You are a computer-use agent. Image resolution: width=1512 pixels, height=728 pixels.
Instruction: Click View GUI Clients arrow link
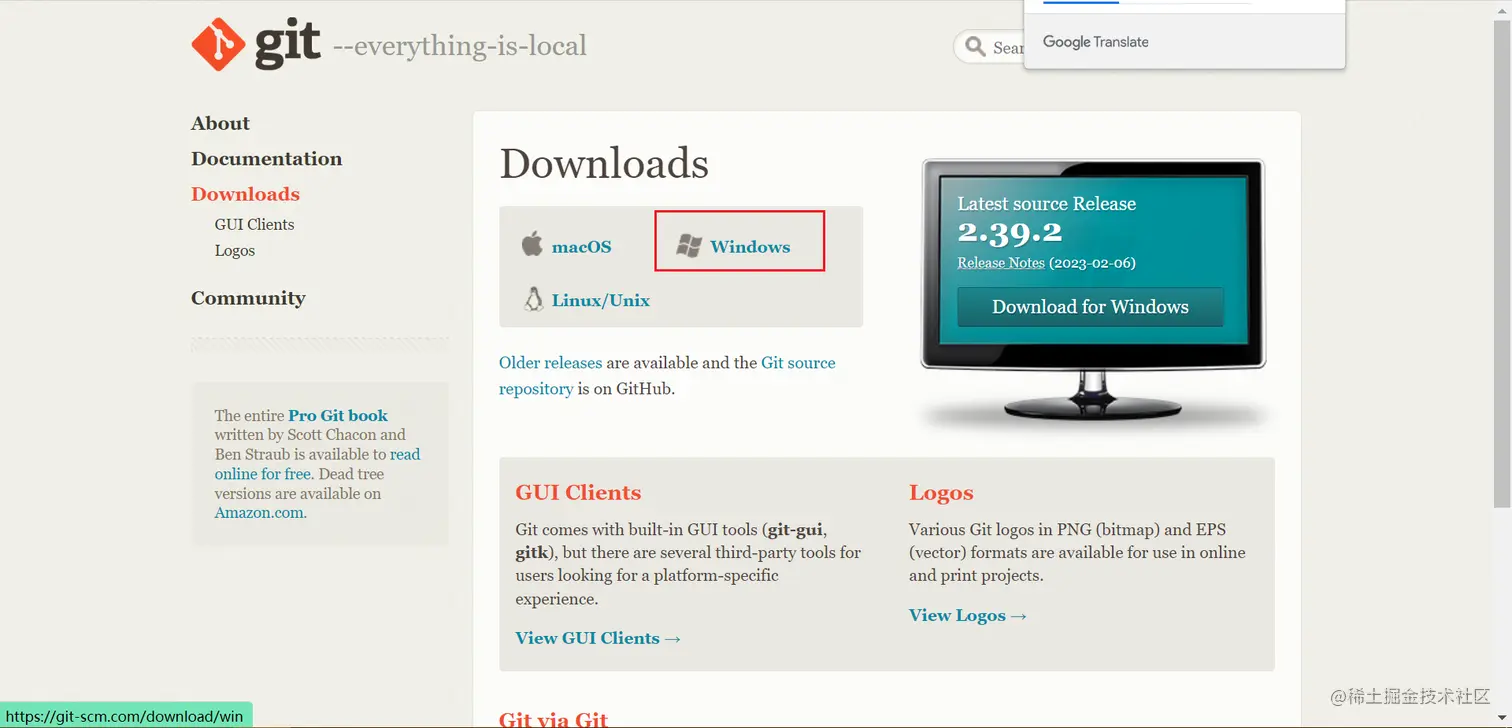[598, 638]
